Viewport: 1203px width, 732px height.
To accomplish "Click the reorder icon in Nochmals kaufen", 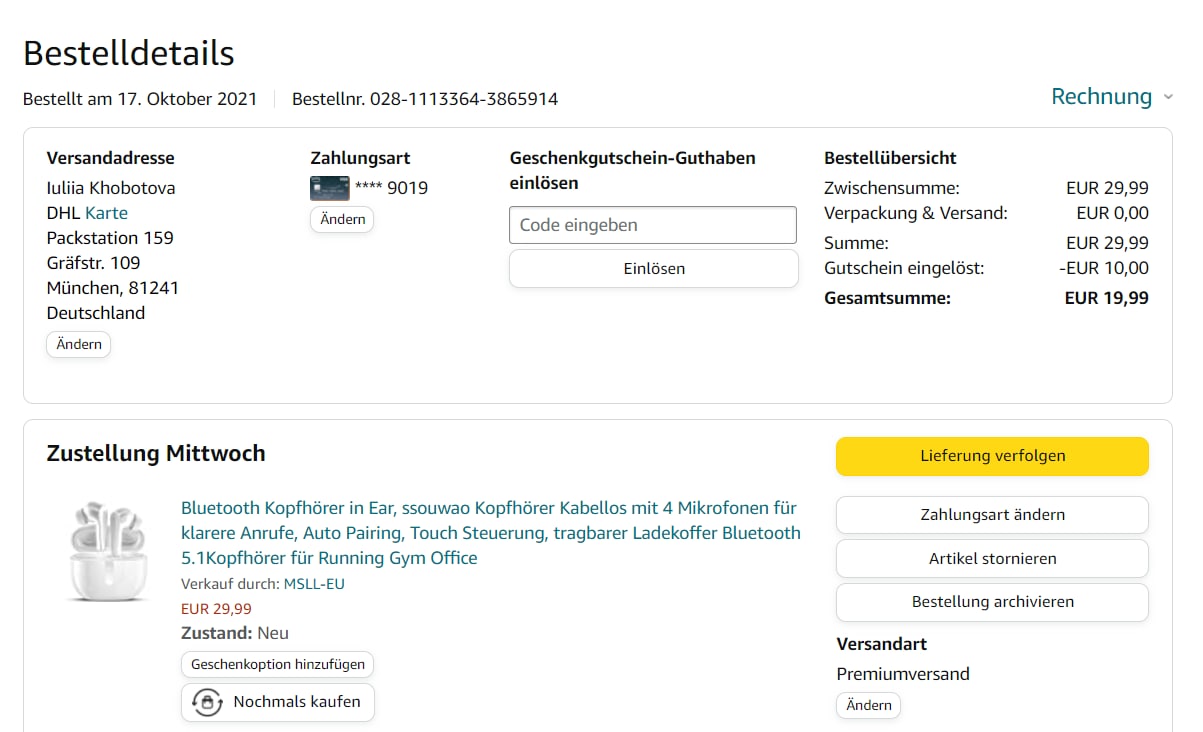I will tap(207, 702).
